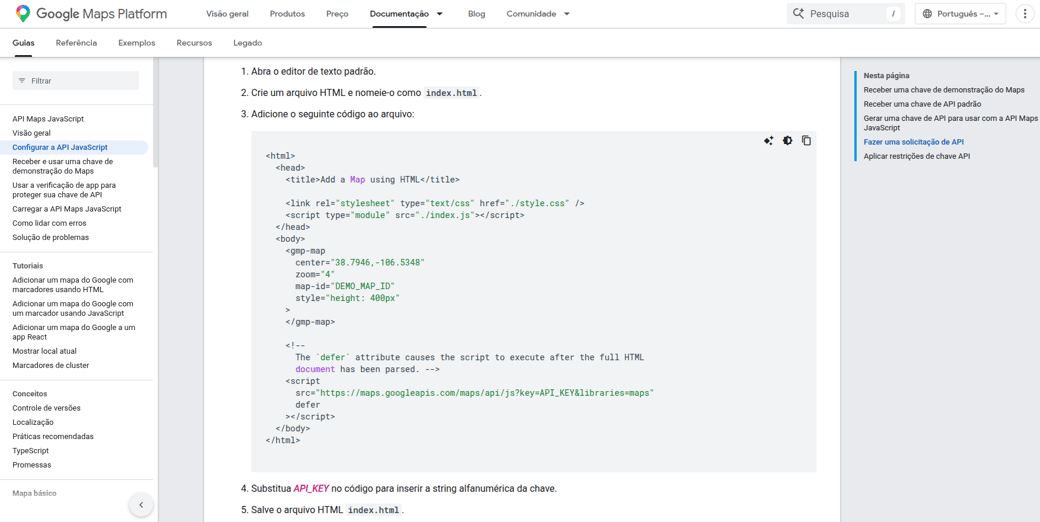Image resolution: width=1040 pixels, height=522 pixels.
Task: Open Localização concept link
Action: pyautogui.click(x=33, y=422)
